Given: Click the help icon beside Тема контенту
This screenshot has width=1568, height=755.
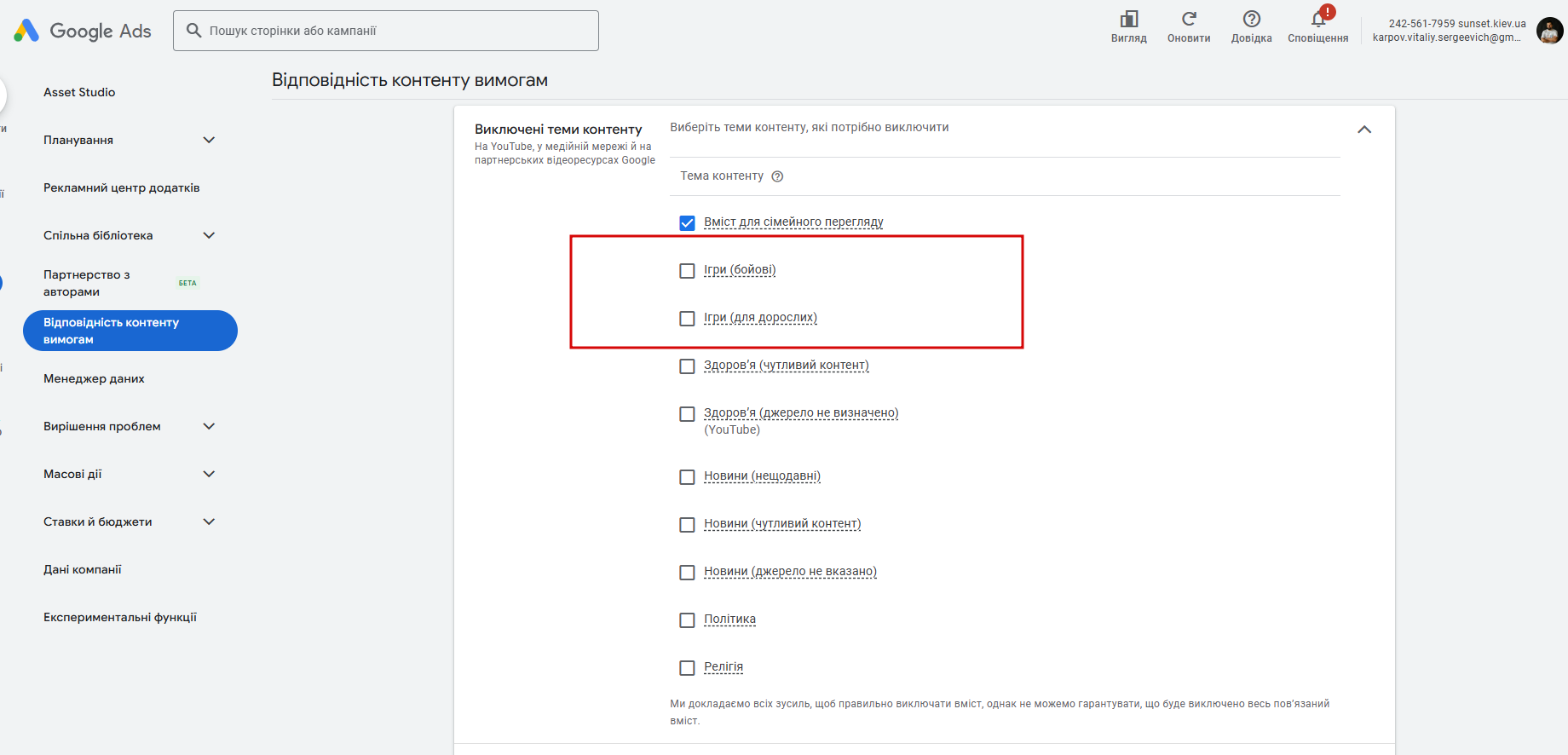Looking at the screenshot, I should click(777, 176).
